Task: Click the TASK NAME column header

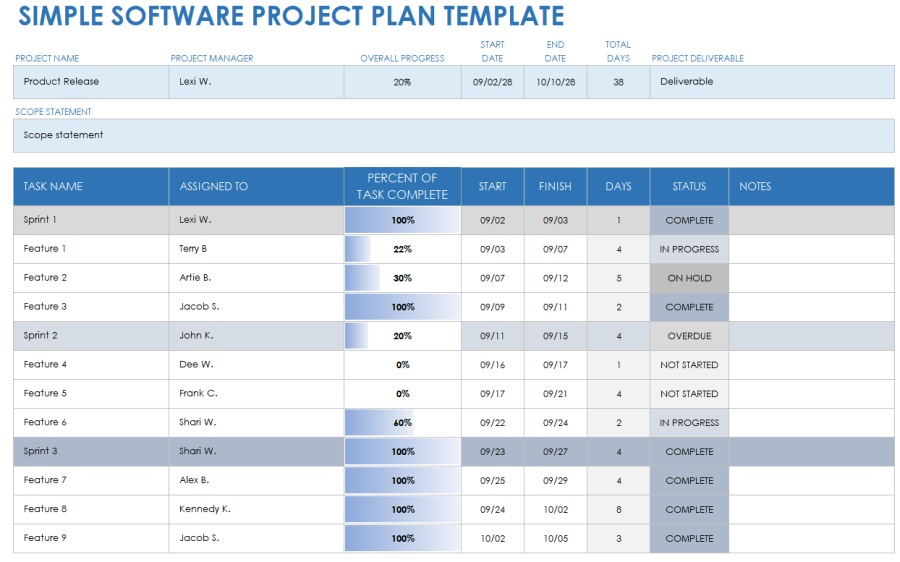Action: coord(90,186)
